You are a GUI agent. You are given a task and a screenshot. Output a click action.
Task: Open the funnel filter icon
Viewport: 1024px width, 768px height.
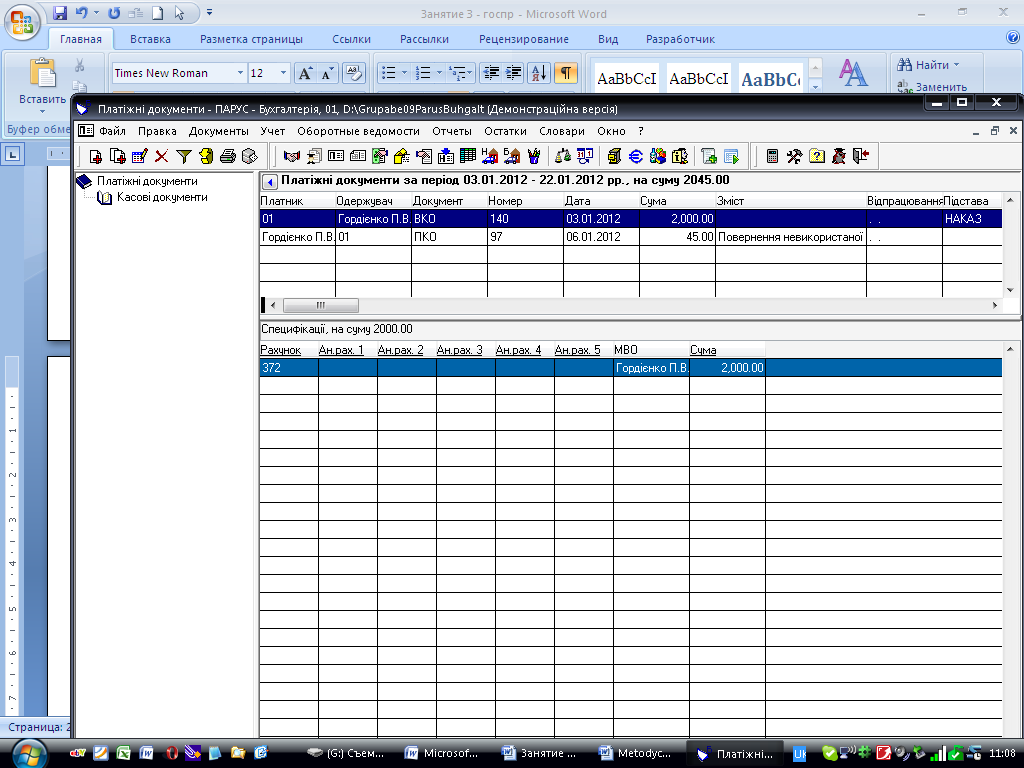(184, 156)
